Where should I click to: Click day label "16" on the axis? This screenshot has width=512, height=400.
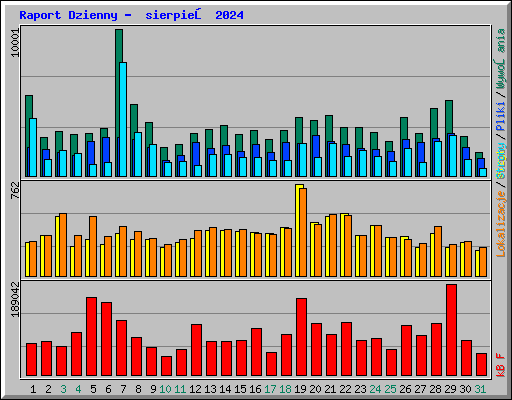(x=255, y=389)
